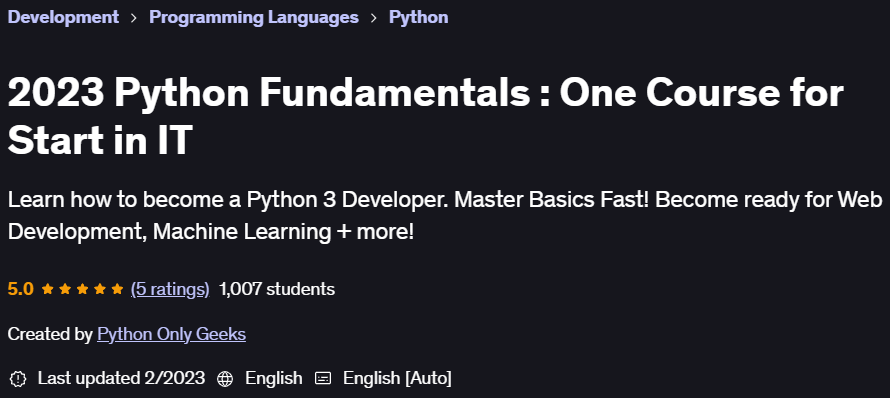Go to Programming Languages breadcrumb
890x398 pixels.
pyautogui.click(x=254, y=17)
